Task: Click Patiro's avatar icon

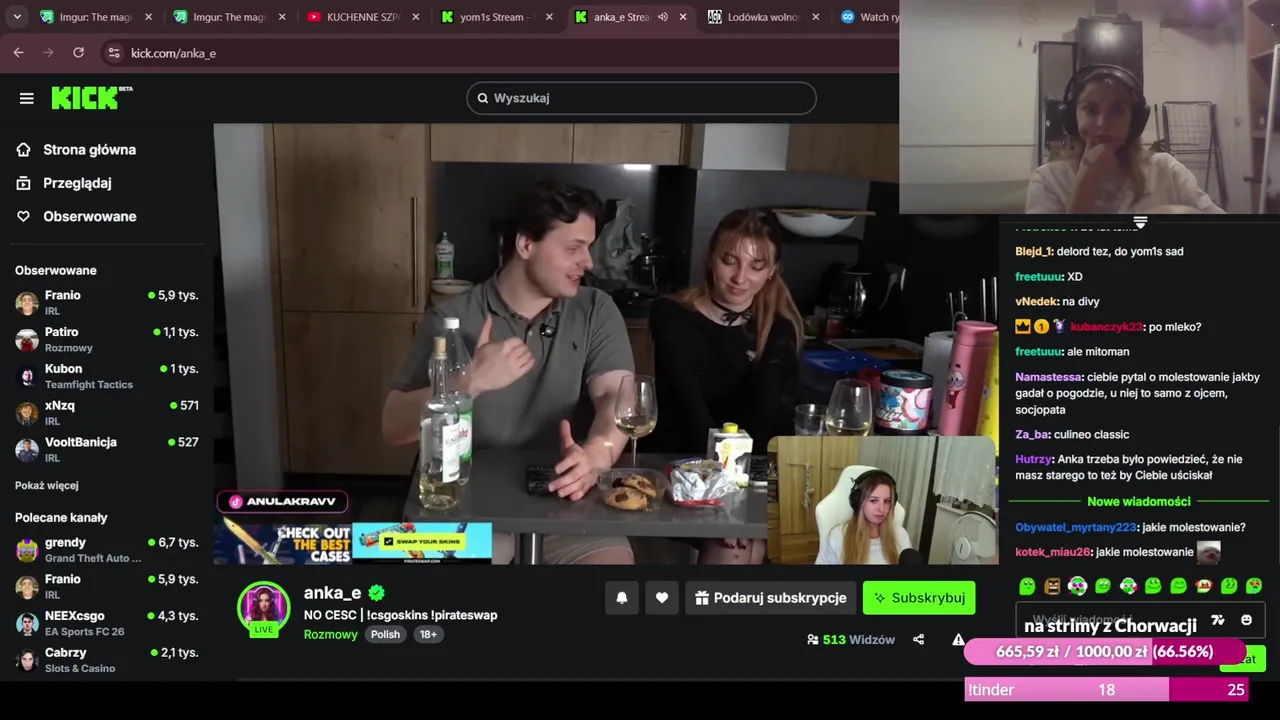Action: (27, 339)
